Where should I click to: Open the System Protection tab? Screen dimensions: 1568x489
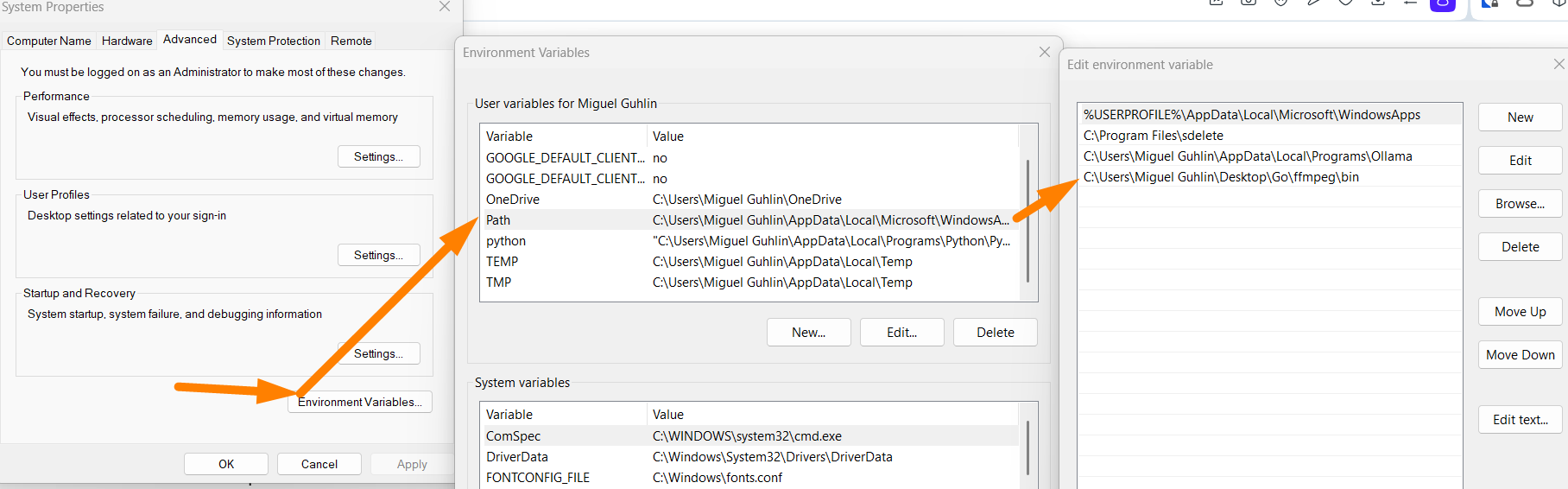coord(273,41)
